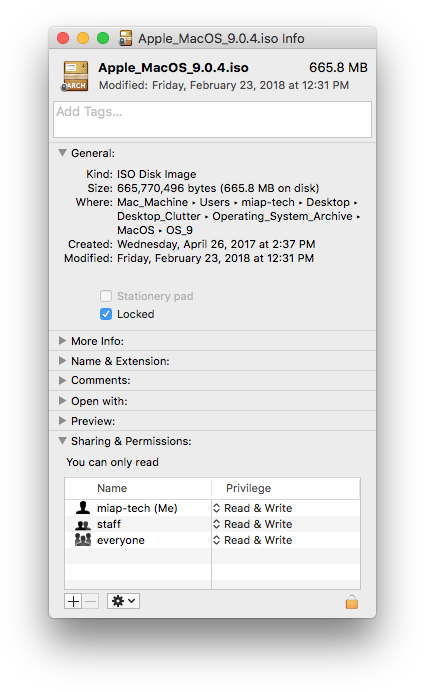Collapse the Sharing & Permissions section
Screen dimensions: 424x692
point(63,440)
